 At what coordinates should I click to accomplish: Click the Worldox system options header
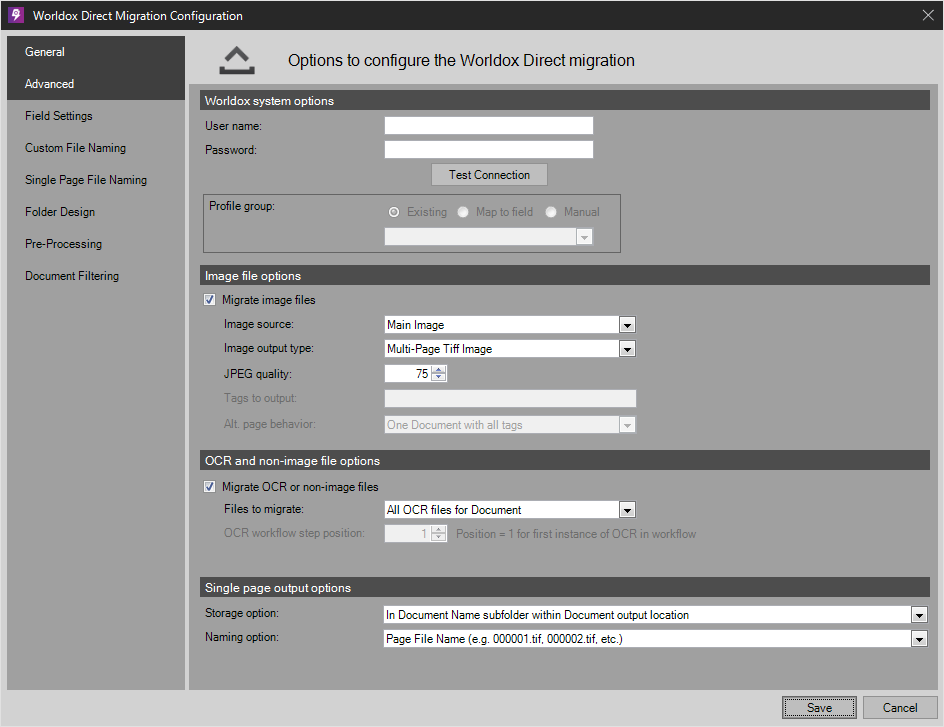coord(565,101)
